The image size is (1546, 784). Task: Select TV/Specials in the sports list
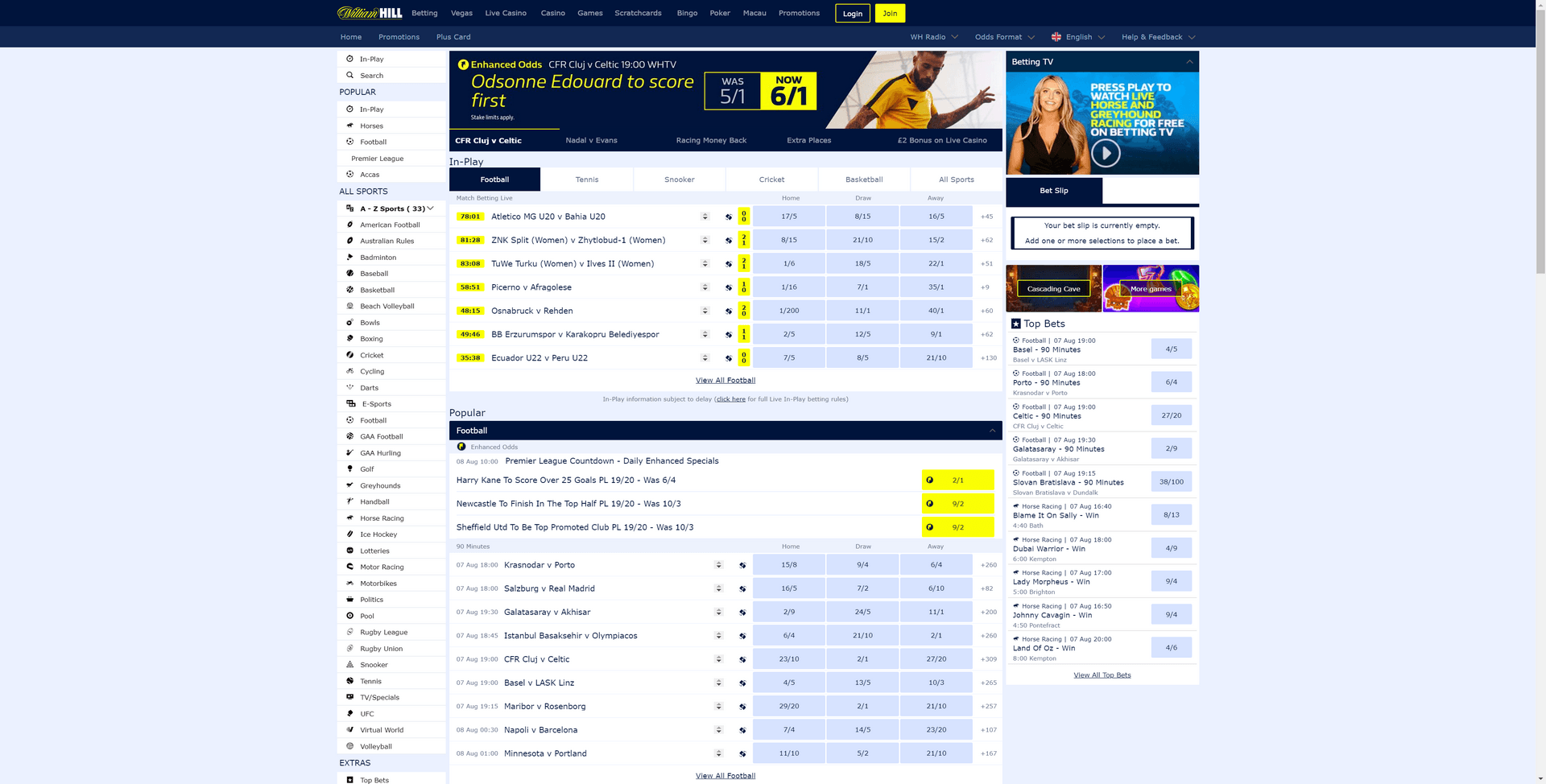tap(391, 697)
